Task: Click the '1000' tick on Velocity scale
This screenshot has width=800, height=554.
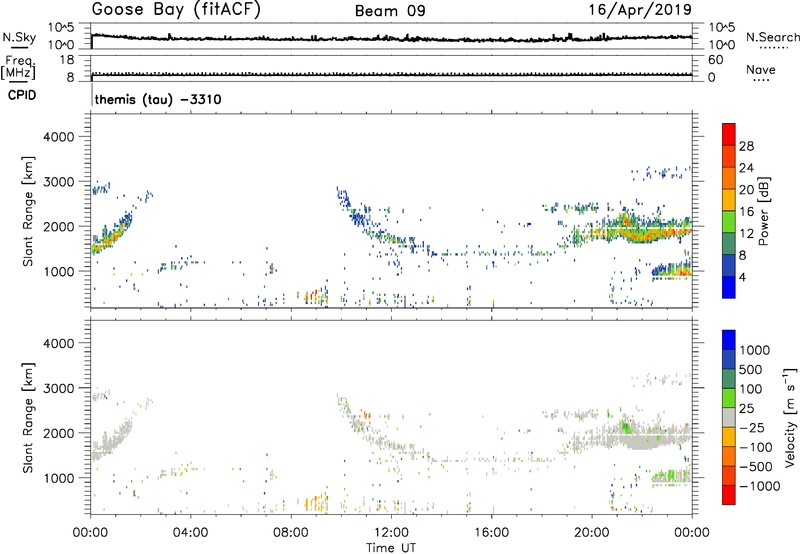Action: 754,350
